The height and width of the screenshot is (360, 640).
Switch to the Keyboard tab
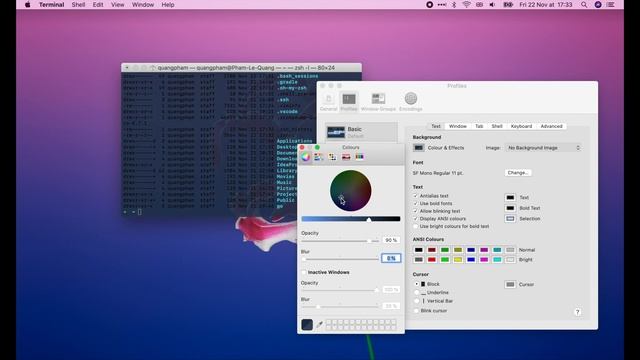pos(521,127)
